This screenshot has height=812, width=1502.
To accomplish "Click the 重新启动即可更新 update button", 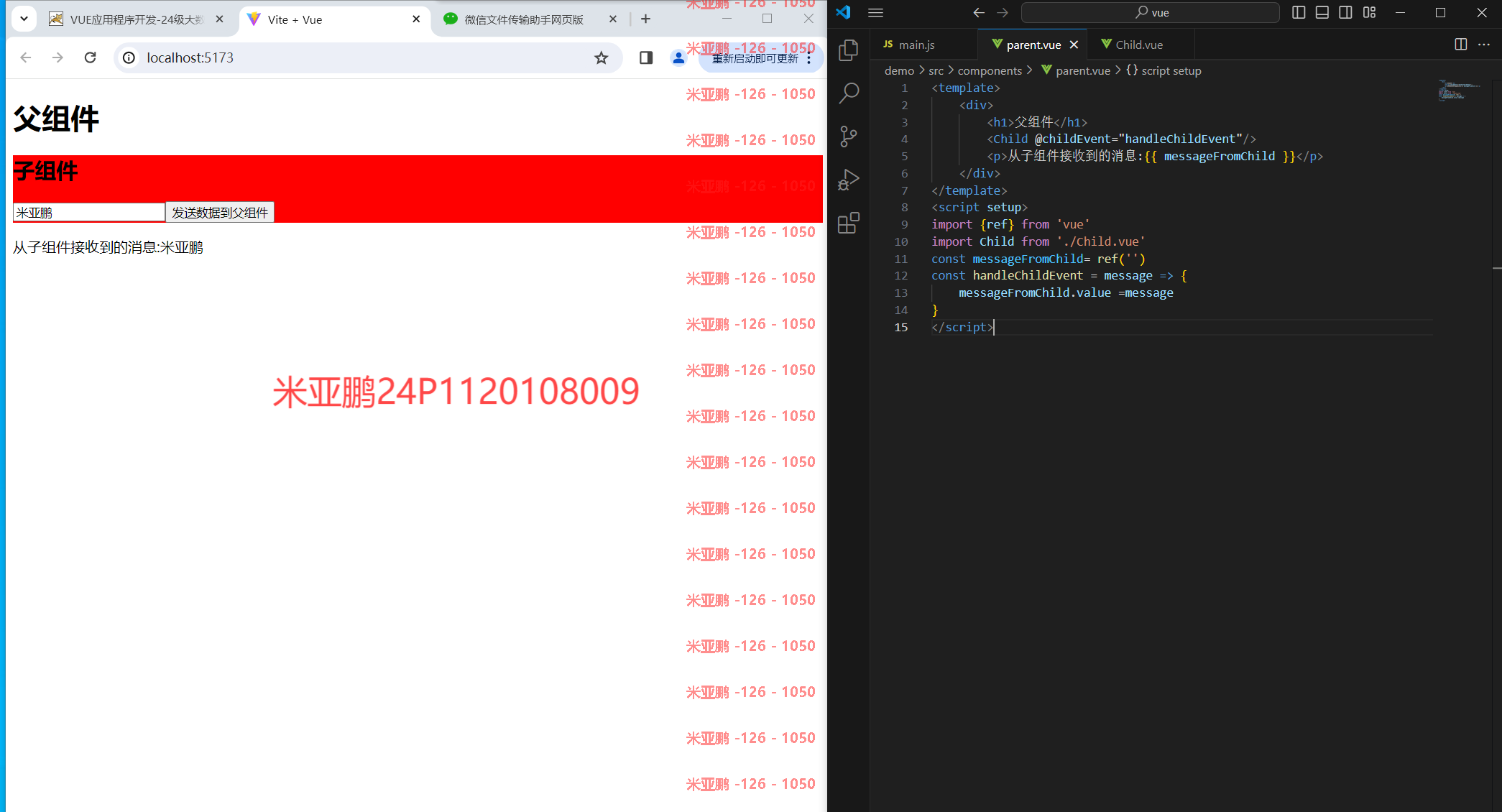I will coord(761,58).
